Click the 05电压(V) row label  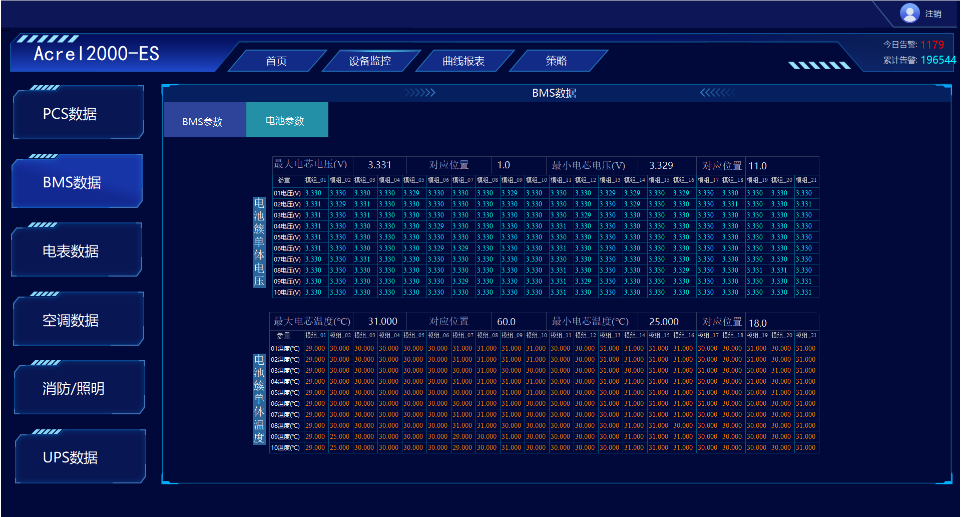tap(287, 237)
